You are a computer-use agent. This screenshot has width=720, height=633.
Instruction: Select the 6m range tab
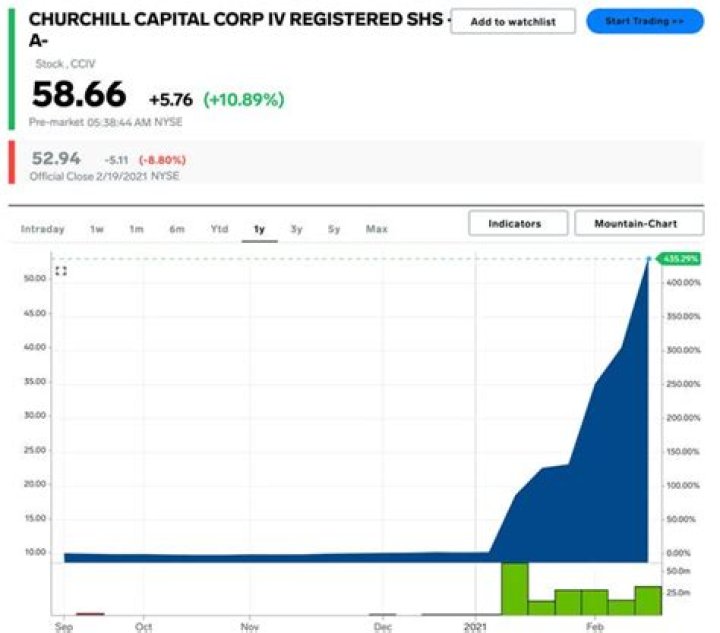(177, 229)
